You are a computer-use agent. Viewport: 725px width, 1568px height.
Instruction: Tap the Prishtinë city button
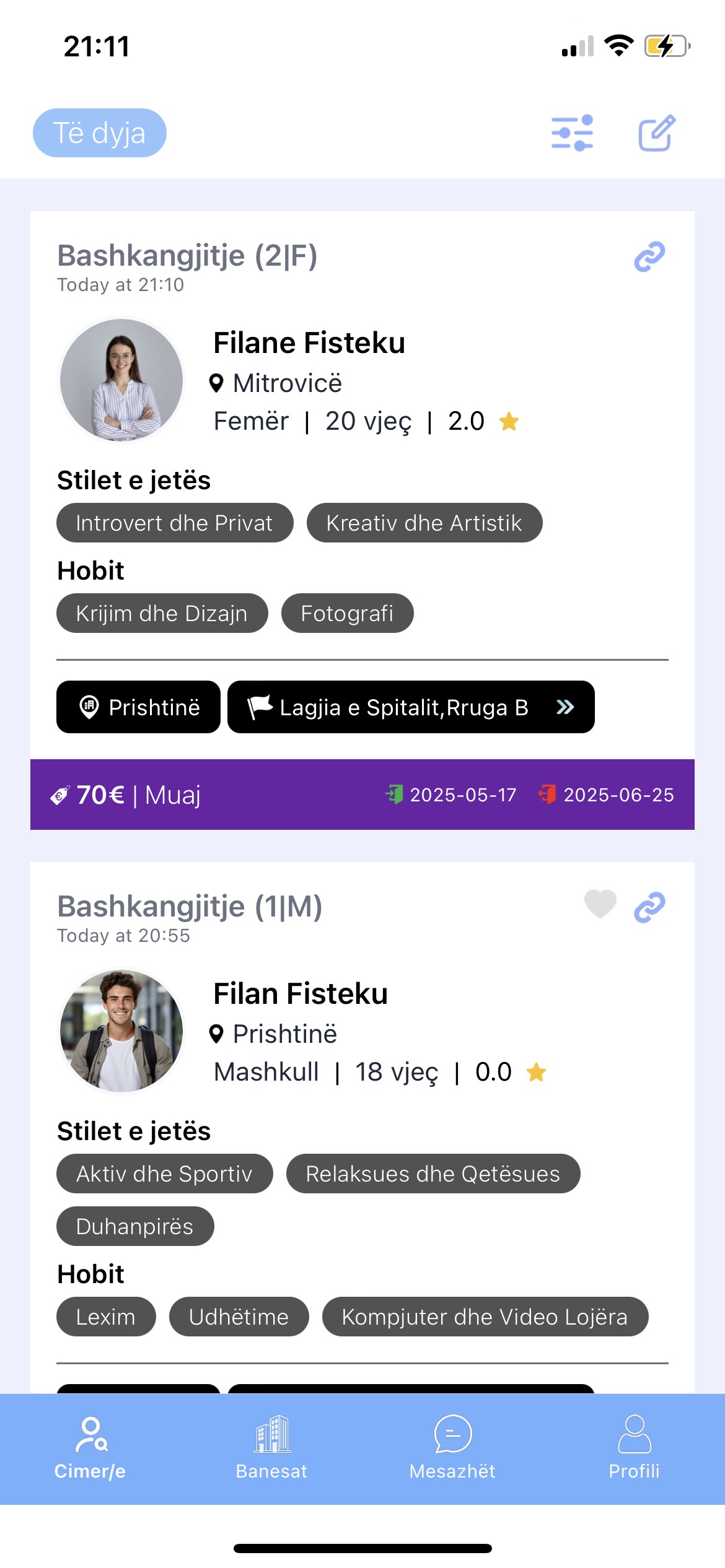pyautogui.click(x=139, y=707)
